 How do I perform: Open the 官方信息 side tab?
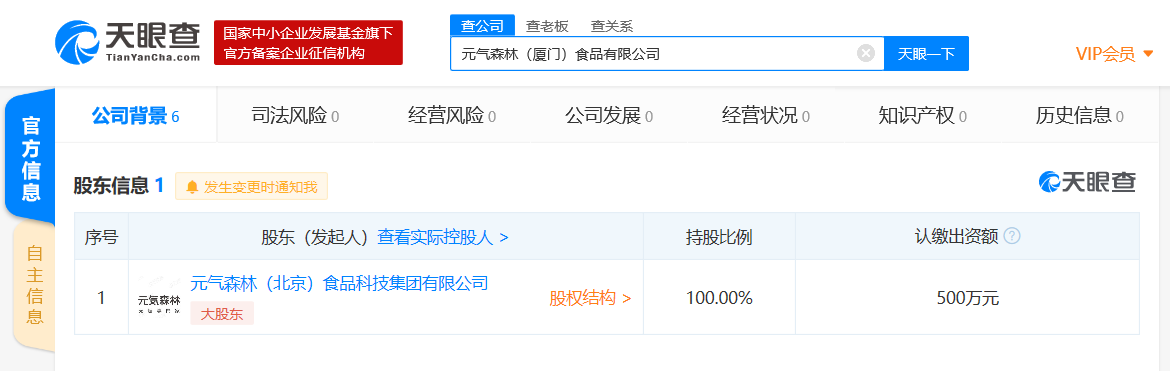tap(31, 158)
